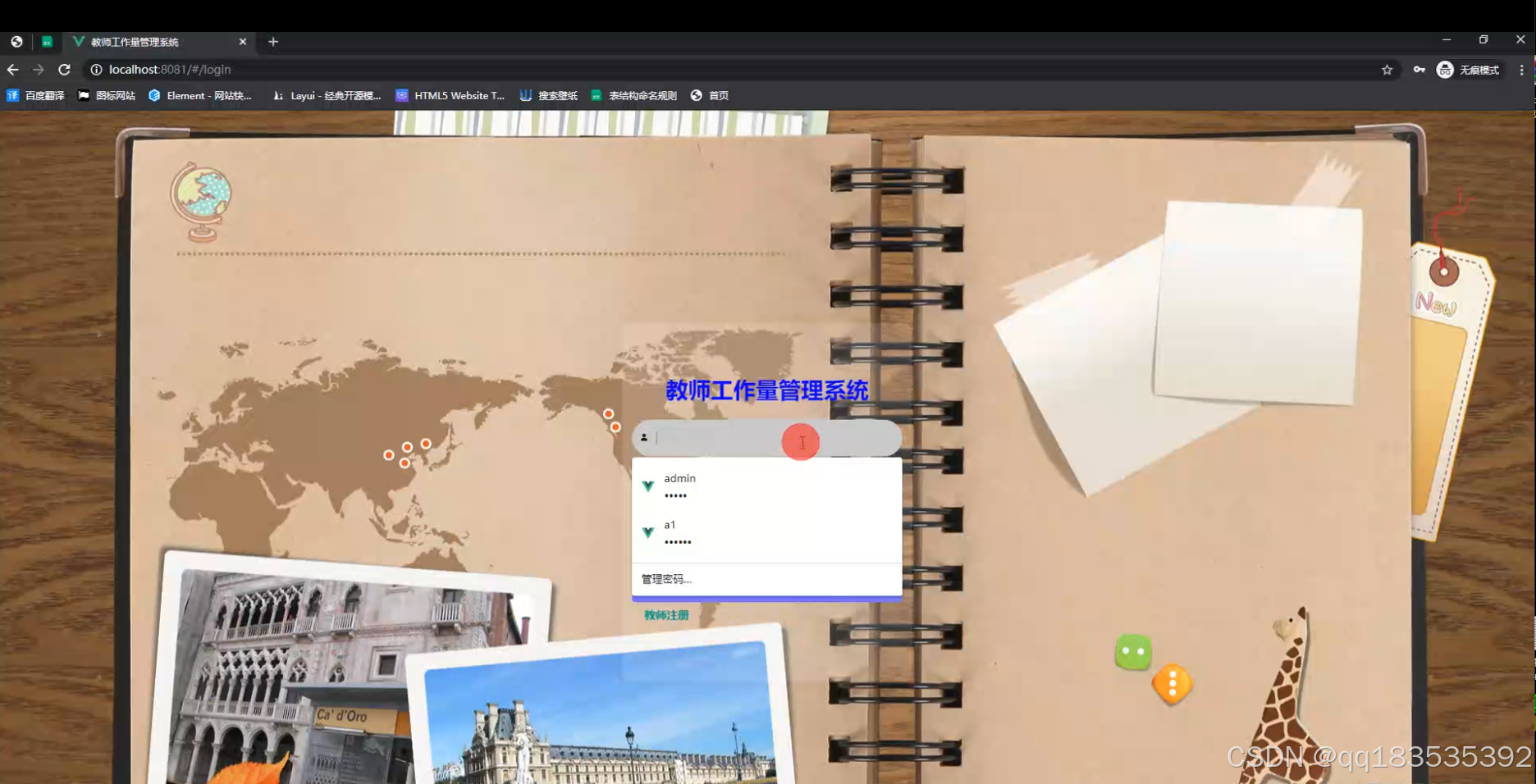Image resolution: width=1536 pixels, height=784 pixels.
Task: Focus the username input field
Action: (x=766, y=438)
